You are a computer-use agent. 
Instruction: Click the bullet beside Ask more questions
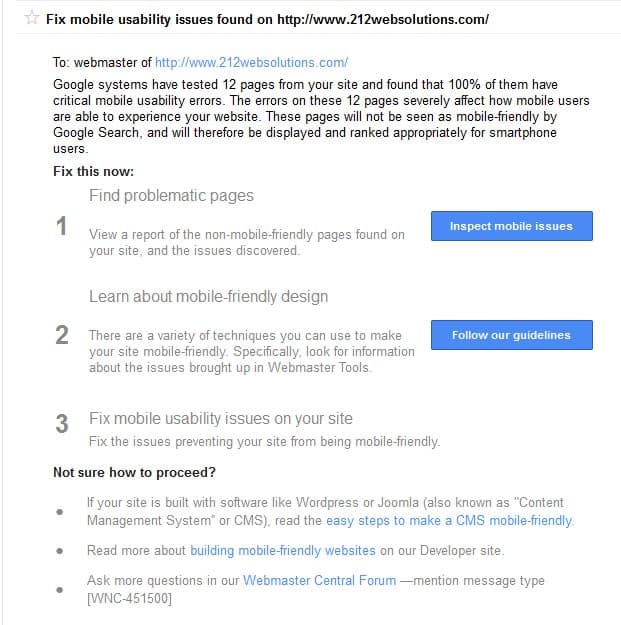[61, 589]
